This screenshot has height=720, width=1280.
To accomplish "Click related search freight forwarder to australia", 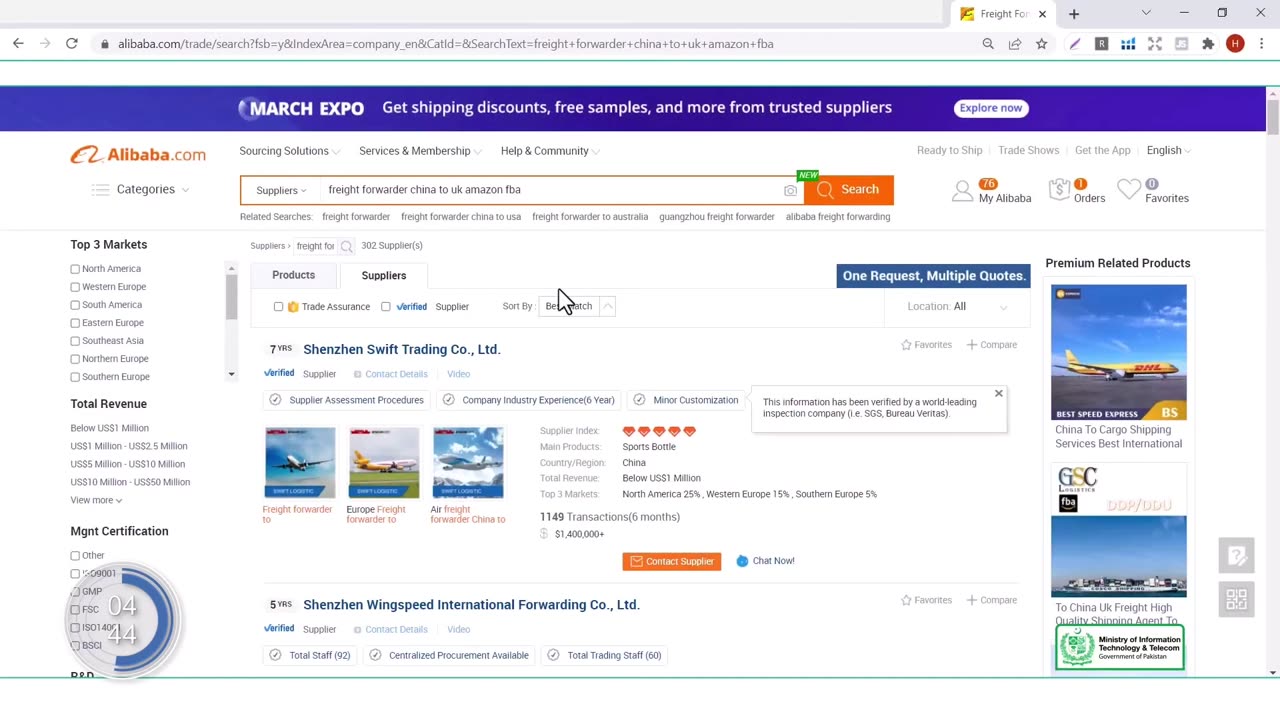I will click(x=590, y=217).
